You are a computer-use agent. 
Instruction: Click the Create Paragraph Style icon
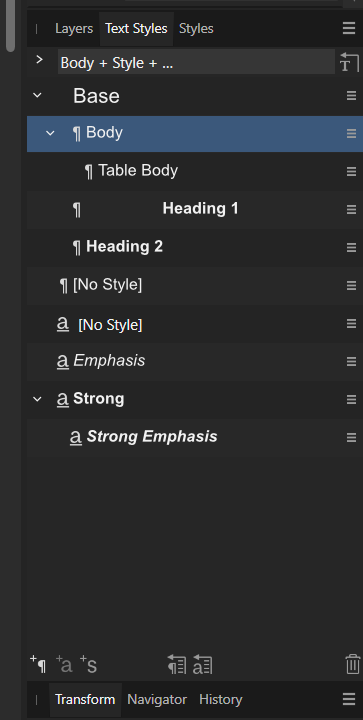point(38,664)
